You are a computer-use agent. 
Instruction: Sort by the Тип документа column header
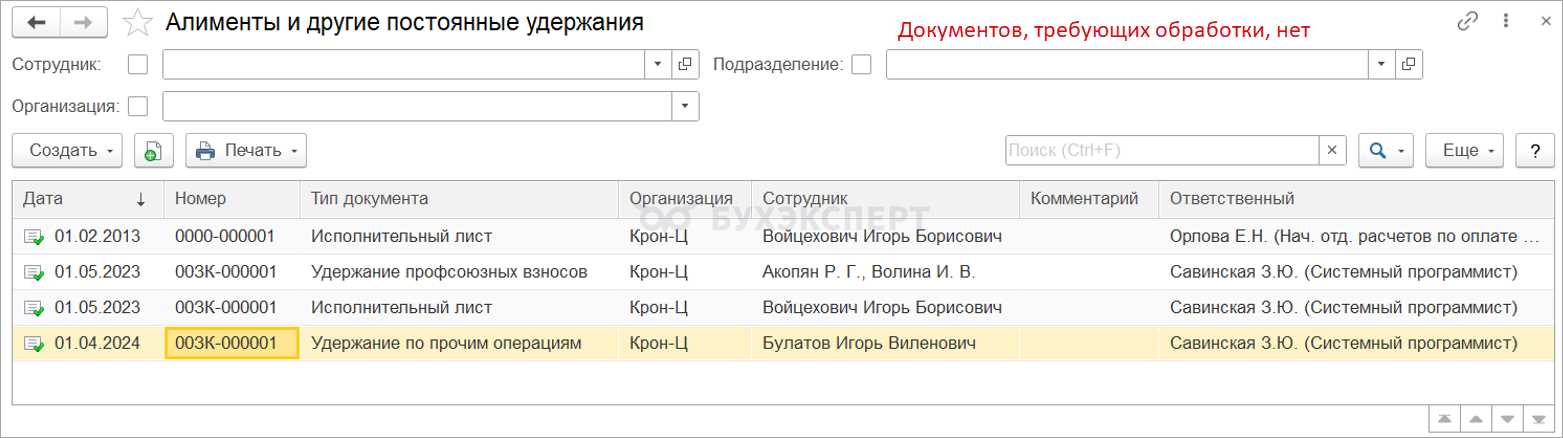tap(370, 198)
